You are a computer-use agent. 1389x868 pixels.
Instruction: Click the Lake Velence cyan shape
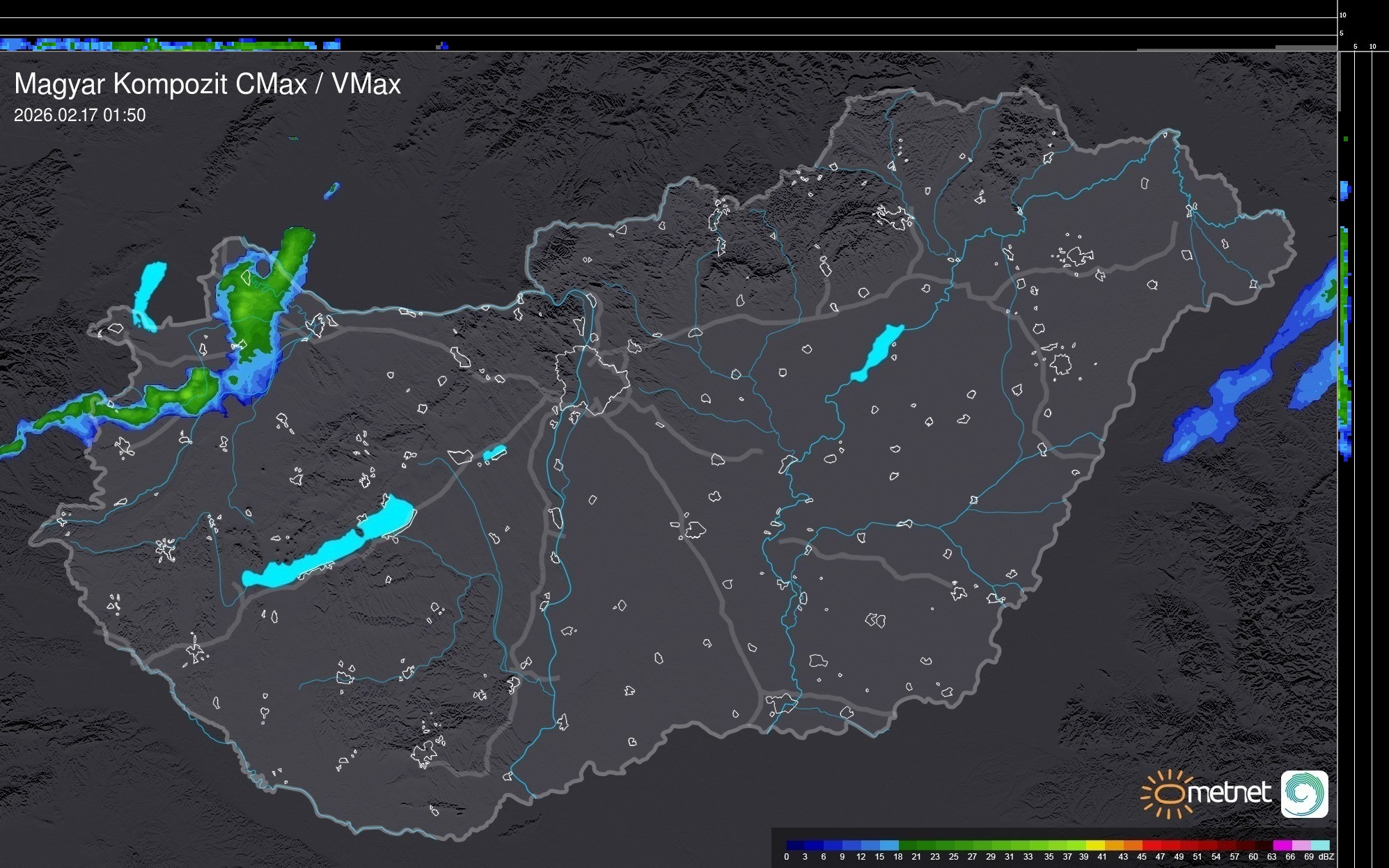[494, 453]
